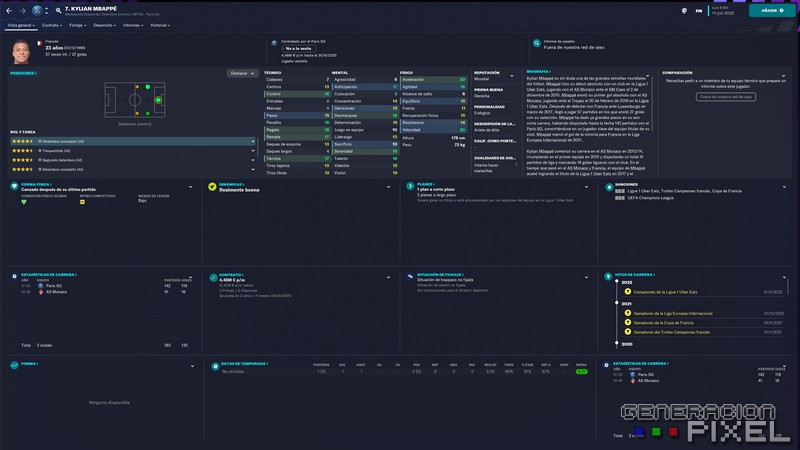
Task: Open the Sanciones panel dropdown arrow
Action: (784, 187)
